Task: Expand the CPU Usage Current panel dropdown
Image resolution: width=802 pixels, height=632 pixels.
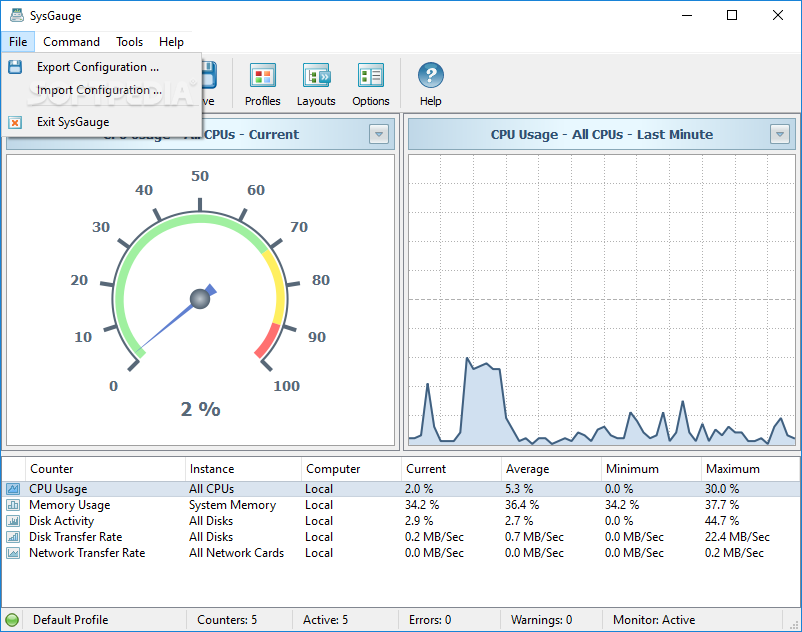Action: tap(379, 134)
